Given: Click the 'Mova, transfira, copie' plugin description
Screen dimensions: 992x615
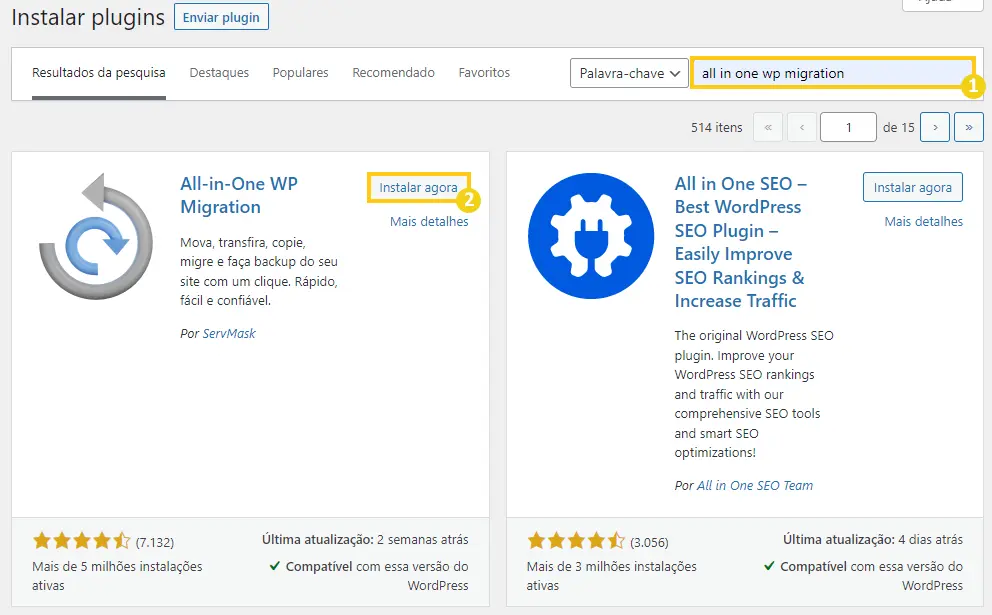Looking at the screenshot, I should pos(259,271).
